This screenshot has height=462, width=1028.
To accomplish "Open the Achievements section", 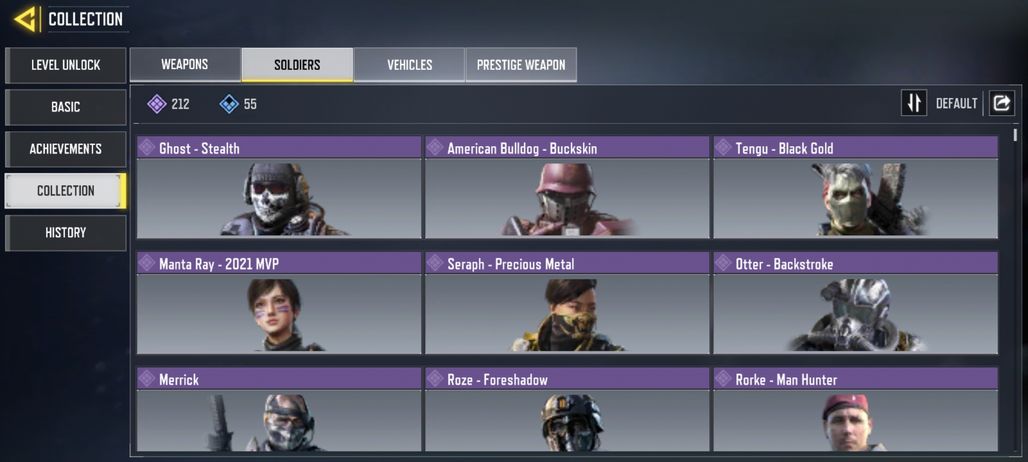I will click(x=66, y=149).
